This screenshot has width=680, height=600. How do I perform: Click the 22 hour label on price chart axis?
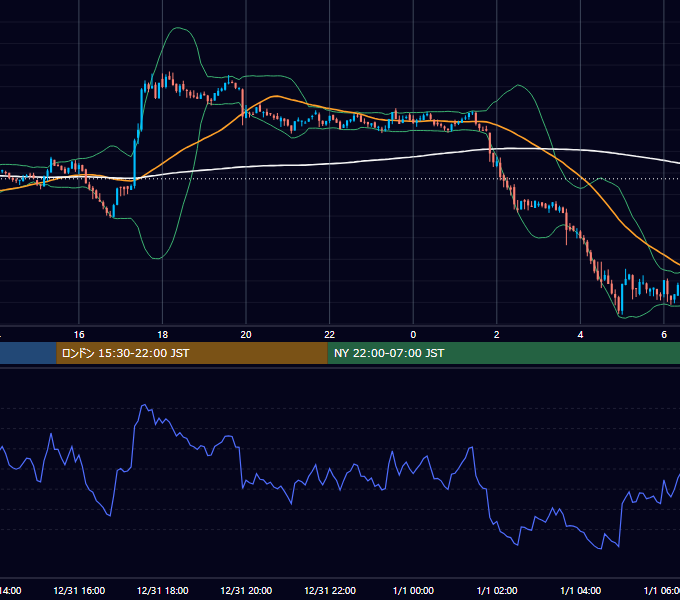coord(330,335)
